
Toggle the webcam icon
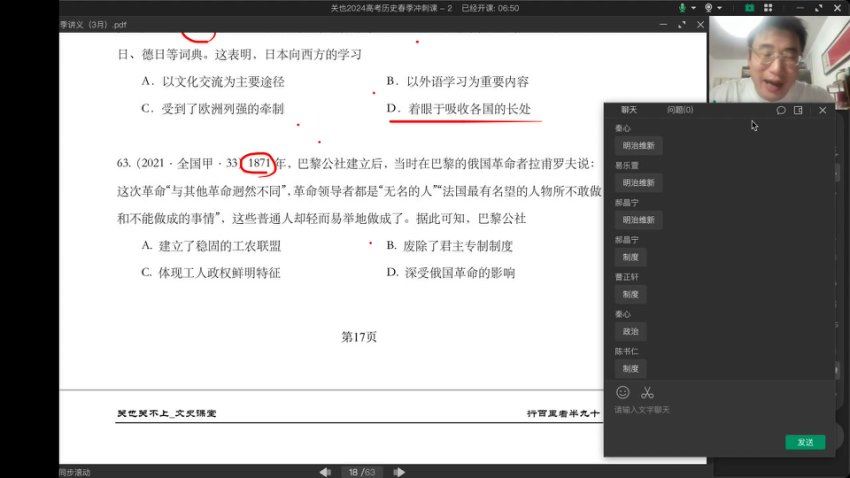(708, 7)
